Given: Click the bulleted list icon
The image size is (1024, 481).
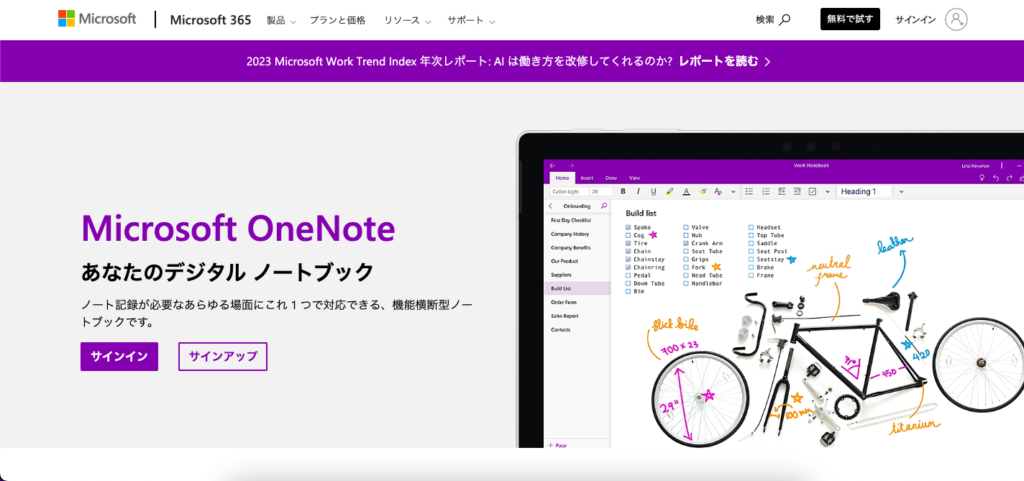Looking at the screenshot, I should tap(749, 191).
